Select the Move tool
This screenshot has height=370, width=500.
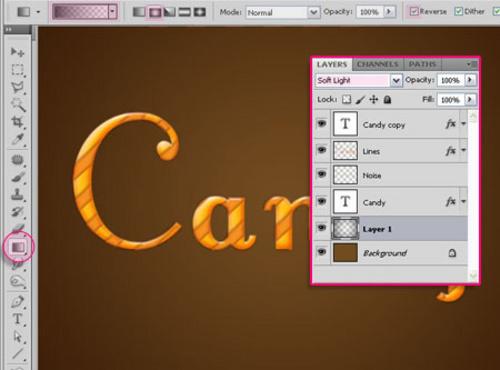pyautogui.click(x=17, y=52)
